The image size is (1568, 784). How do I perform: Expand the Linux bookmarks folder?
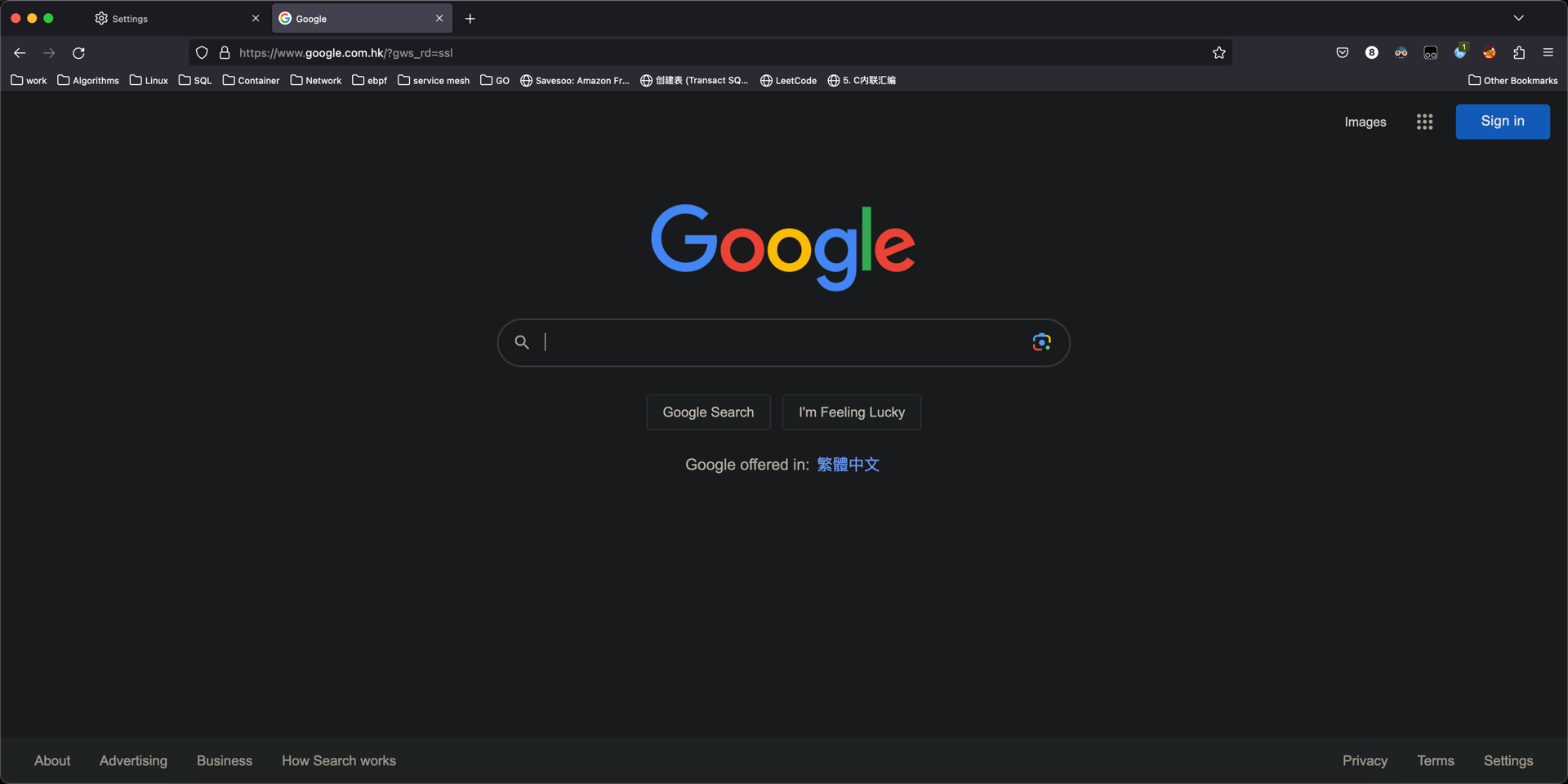click(x=149, y=80)
